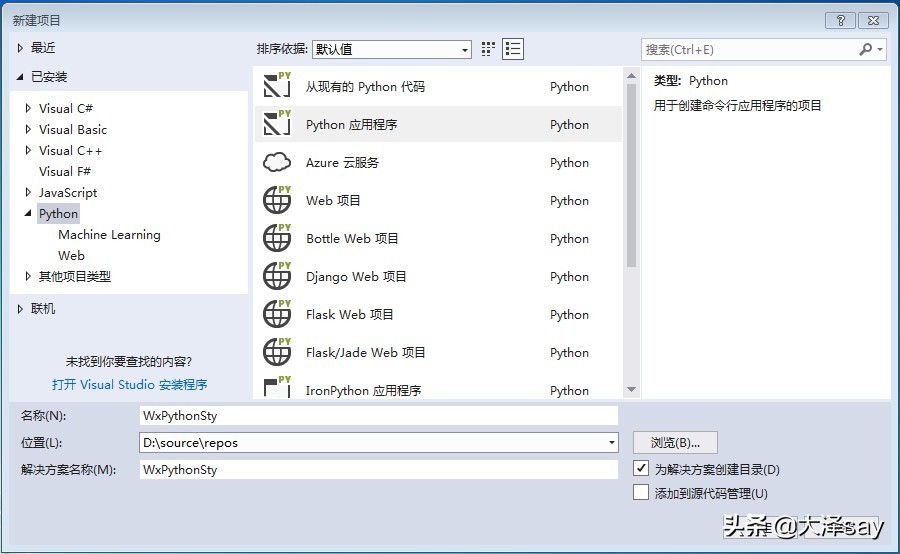The height and width of the screenshot is (554, 900).
Task: Select the Python category
Action: point(58,214)
